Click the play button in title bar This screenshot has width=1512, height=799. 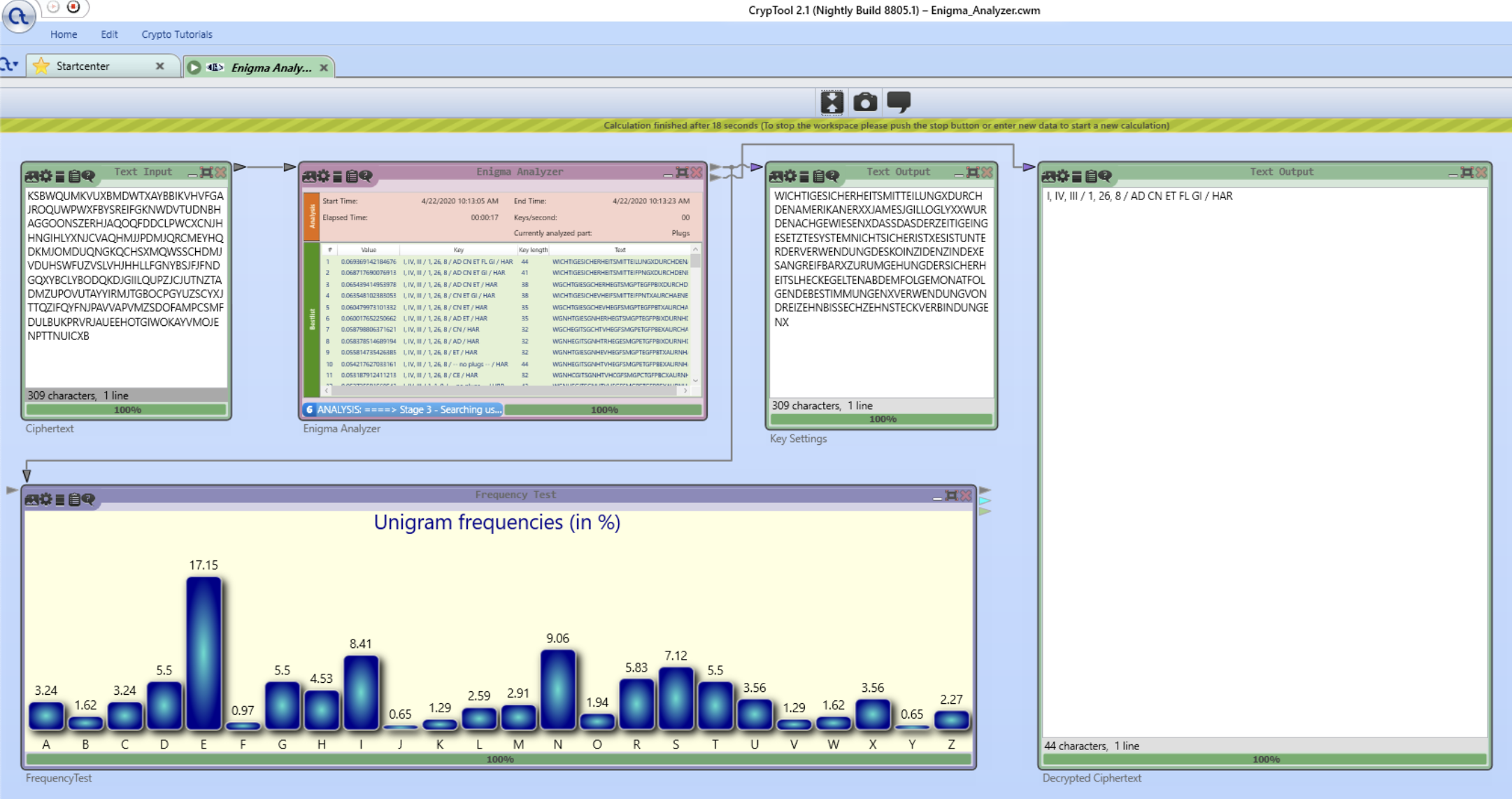click(x=54, y=7)
